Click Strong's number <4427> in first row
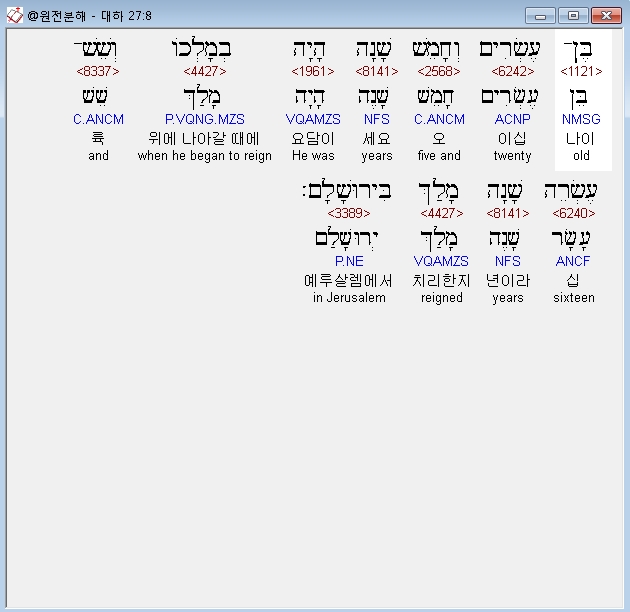Image resolution: width=630 pixels, height=612 pixels. (x=205, y=72)
